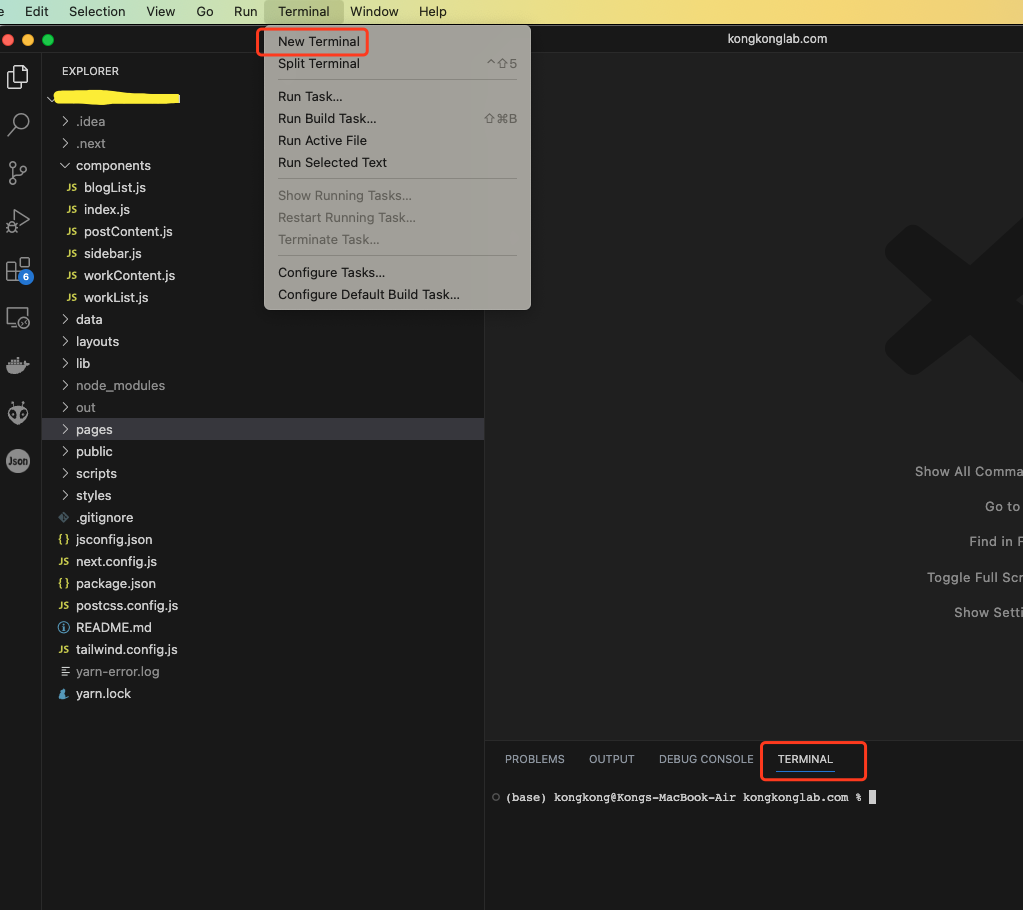Expand the node_modules folder
The image size is (1023, 910).
120,386
